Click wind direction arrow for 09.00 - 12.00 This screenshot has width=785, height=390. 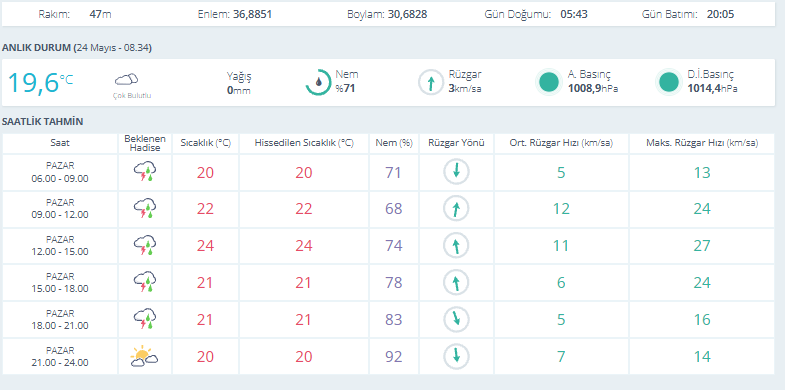(456, 209)
